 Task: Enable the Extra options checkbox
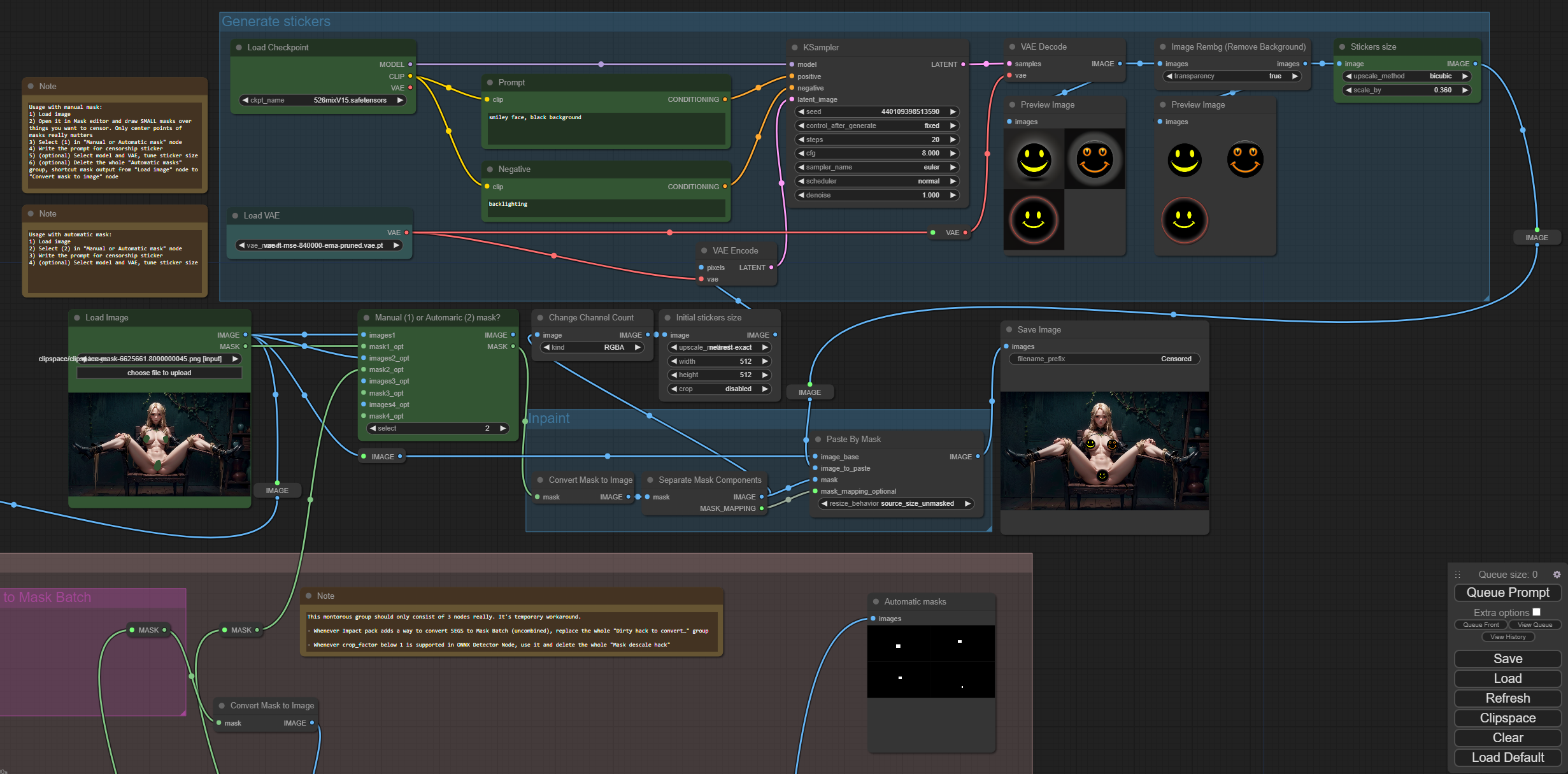click(x=1536, y=612)
